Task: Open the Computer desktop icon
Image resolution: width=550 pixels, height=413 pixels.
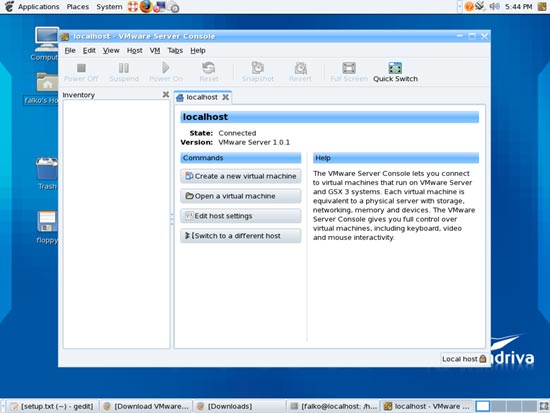Action: point(46,44)
